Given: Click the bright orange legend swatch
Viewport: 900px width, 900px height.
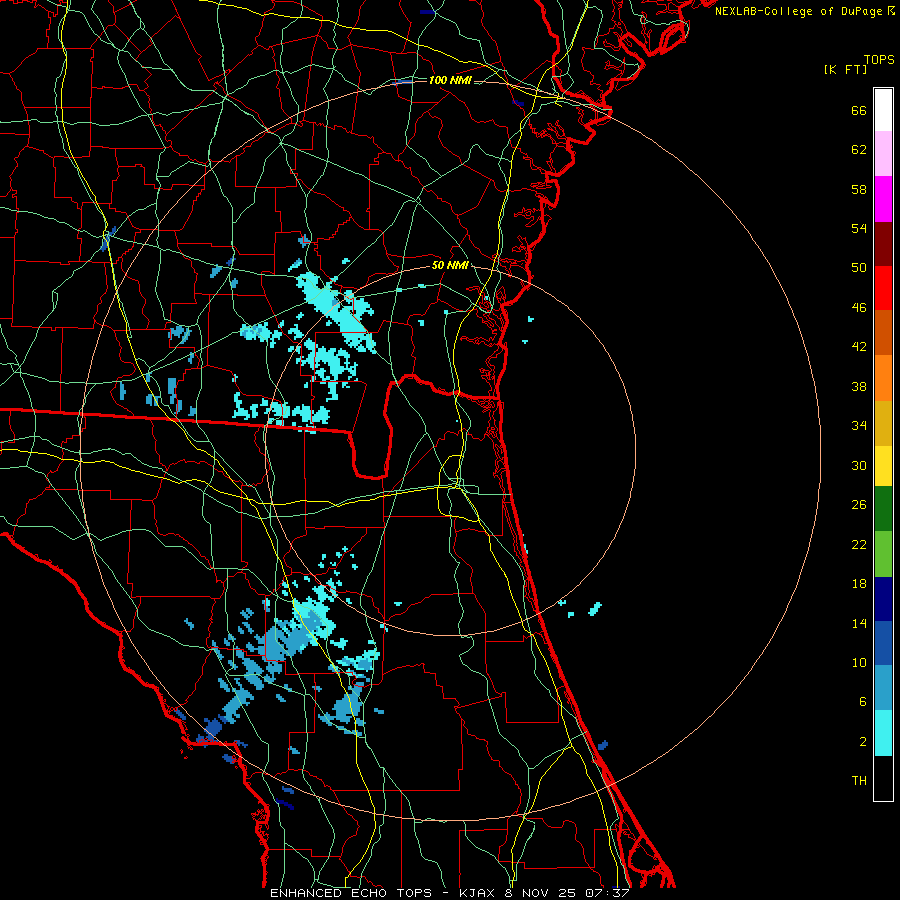Looking at the screenshot, I should click(x=883, y=377).
